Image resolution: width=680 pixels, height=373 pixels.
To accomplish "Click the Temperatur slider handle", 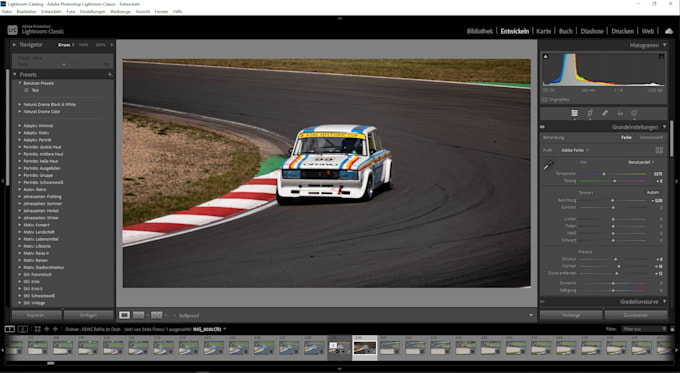I will (604, 174).
